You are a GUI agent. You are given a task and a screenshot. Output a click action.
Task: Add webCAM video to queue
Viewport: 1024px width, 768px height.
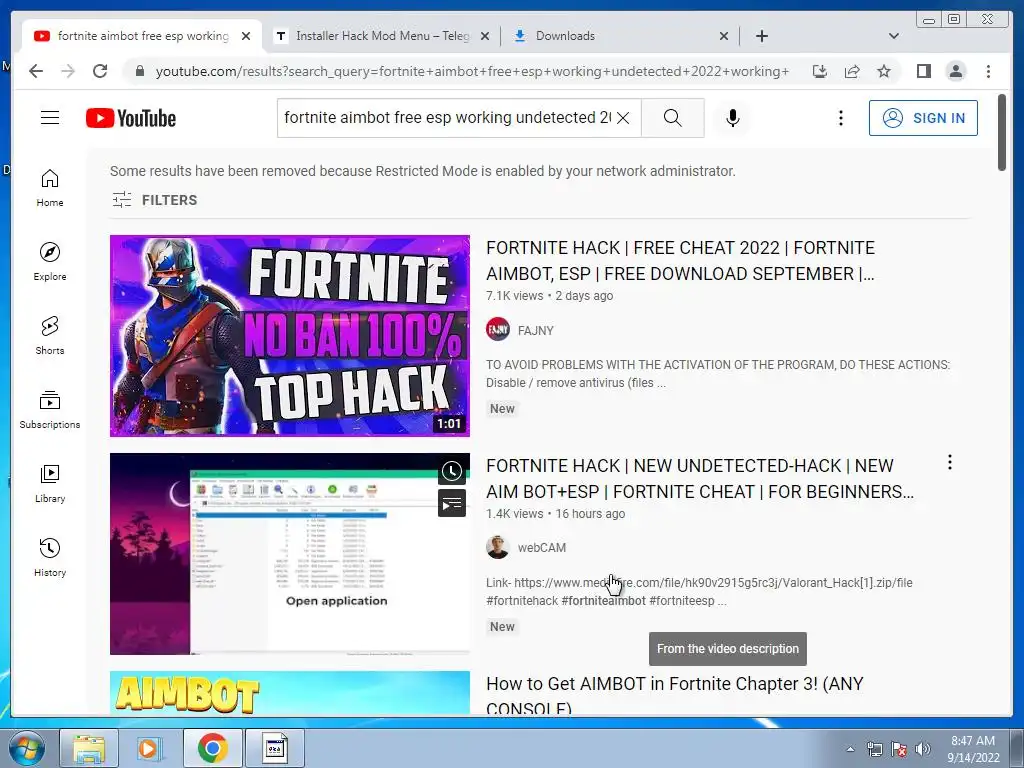click(452, 504)
